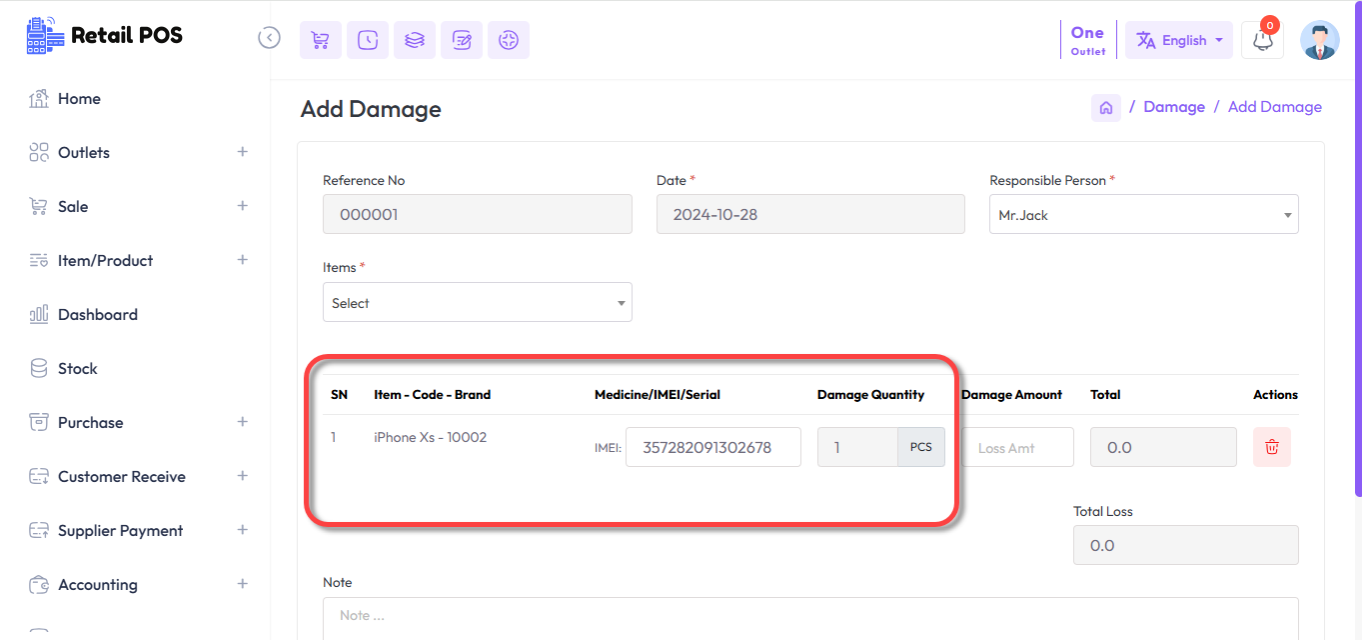Screen dimensions: 1363x640
Task: Click the IMEI number input field
Action: 712,448
